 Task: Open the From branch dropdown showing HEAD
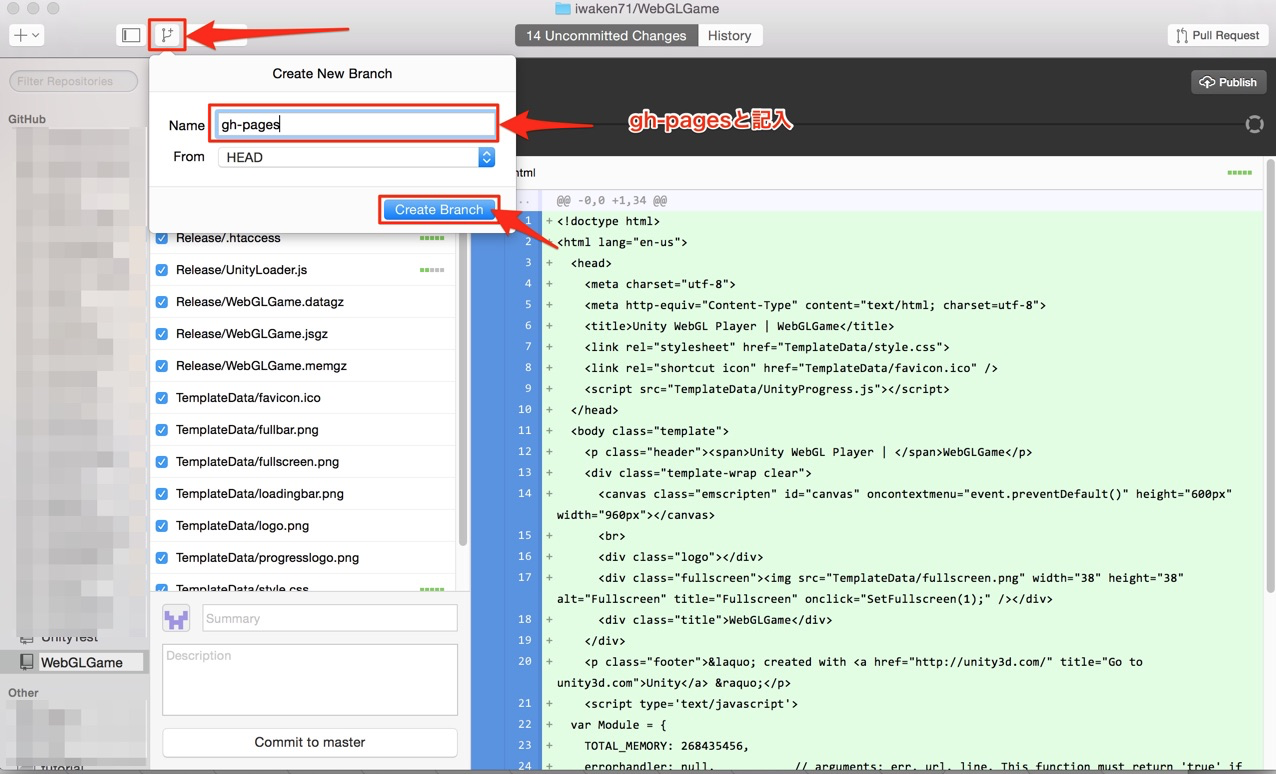355,157
